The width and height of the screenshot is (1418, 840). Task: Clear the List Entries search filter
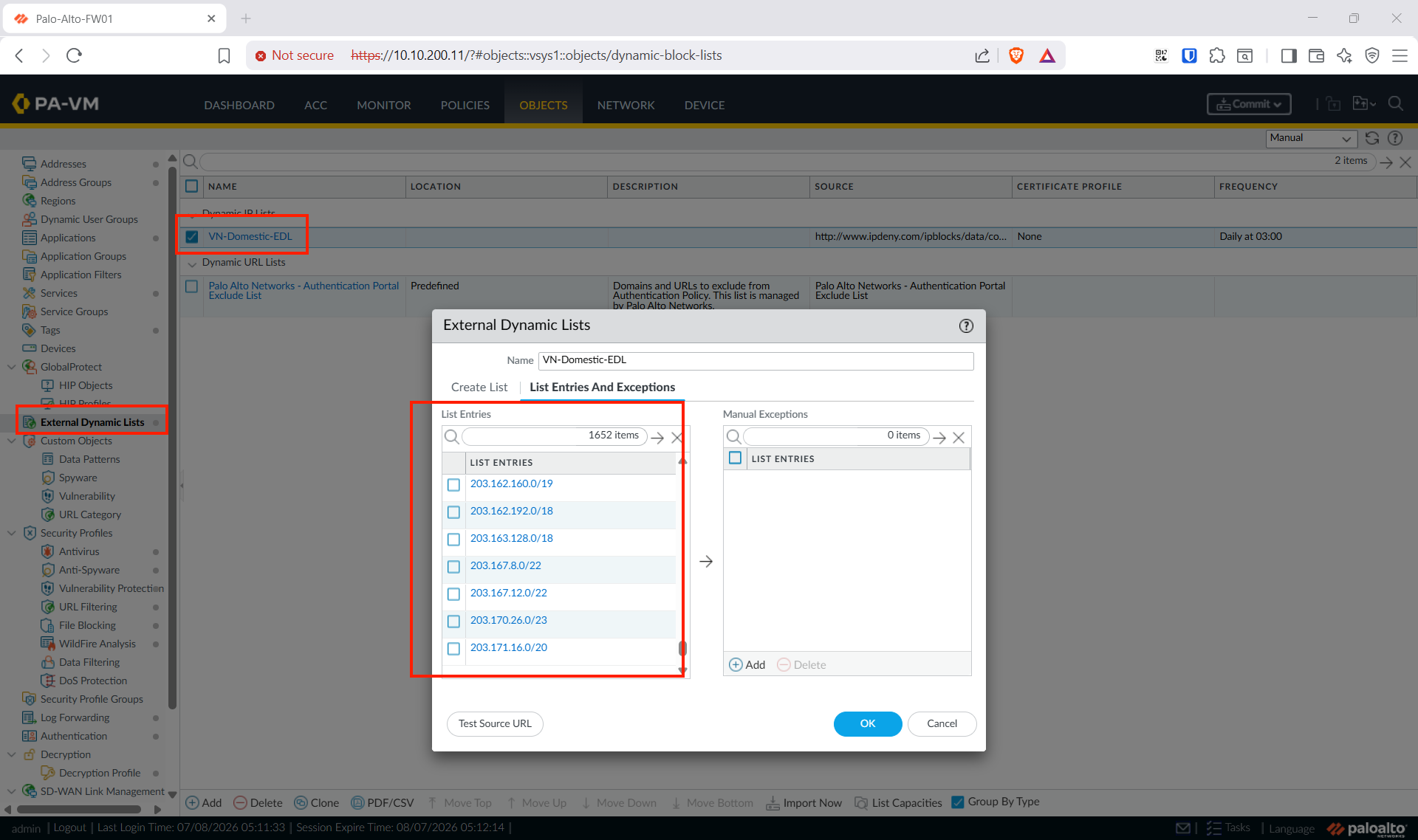point(677,437)
